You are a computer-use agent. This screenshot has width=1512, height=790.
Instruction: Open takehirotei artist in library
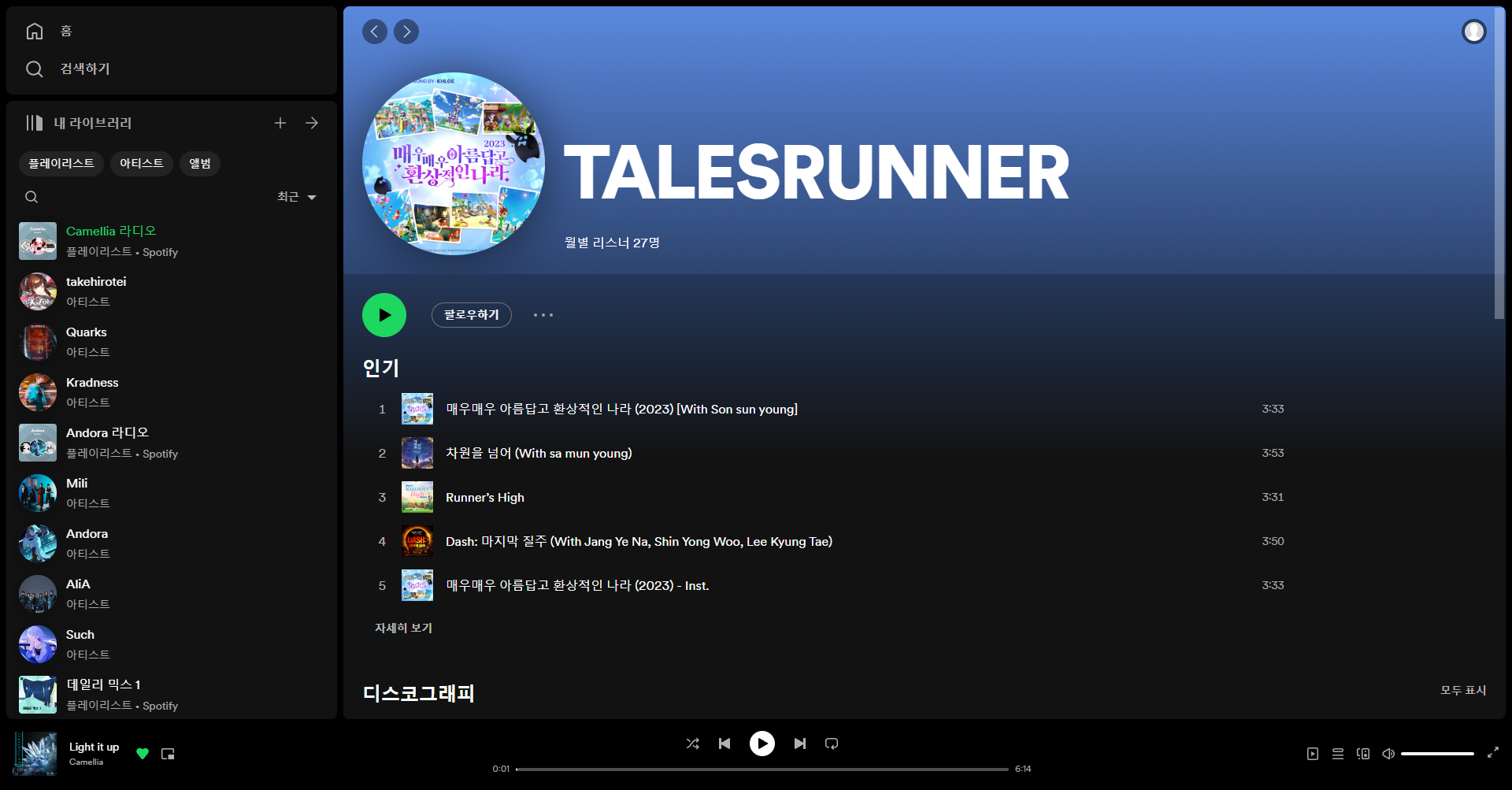pyautogui.click(x=172, y=291)
